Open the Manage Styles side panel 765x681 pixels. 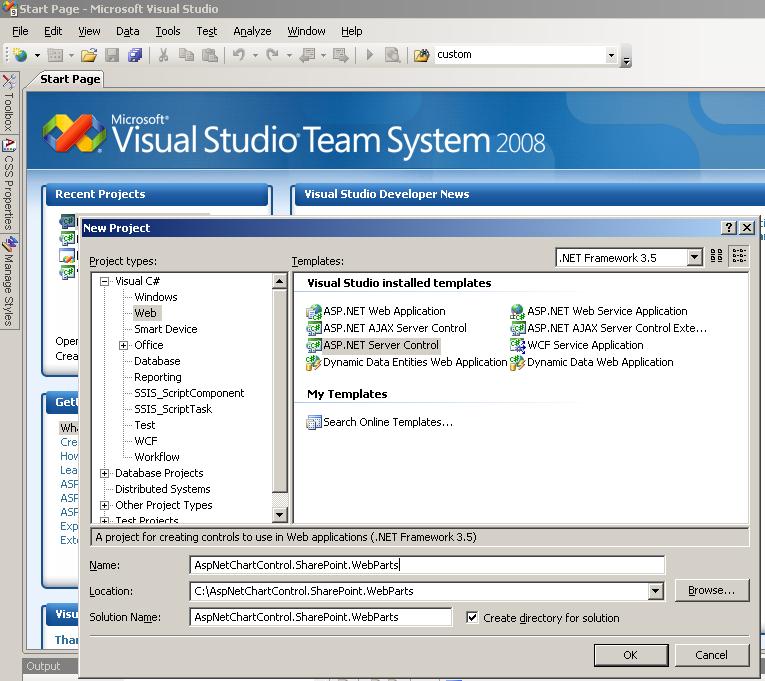[x=9, y=281]
